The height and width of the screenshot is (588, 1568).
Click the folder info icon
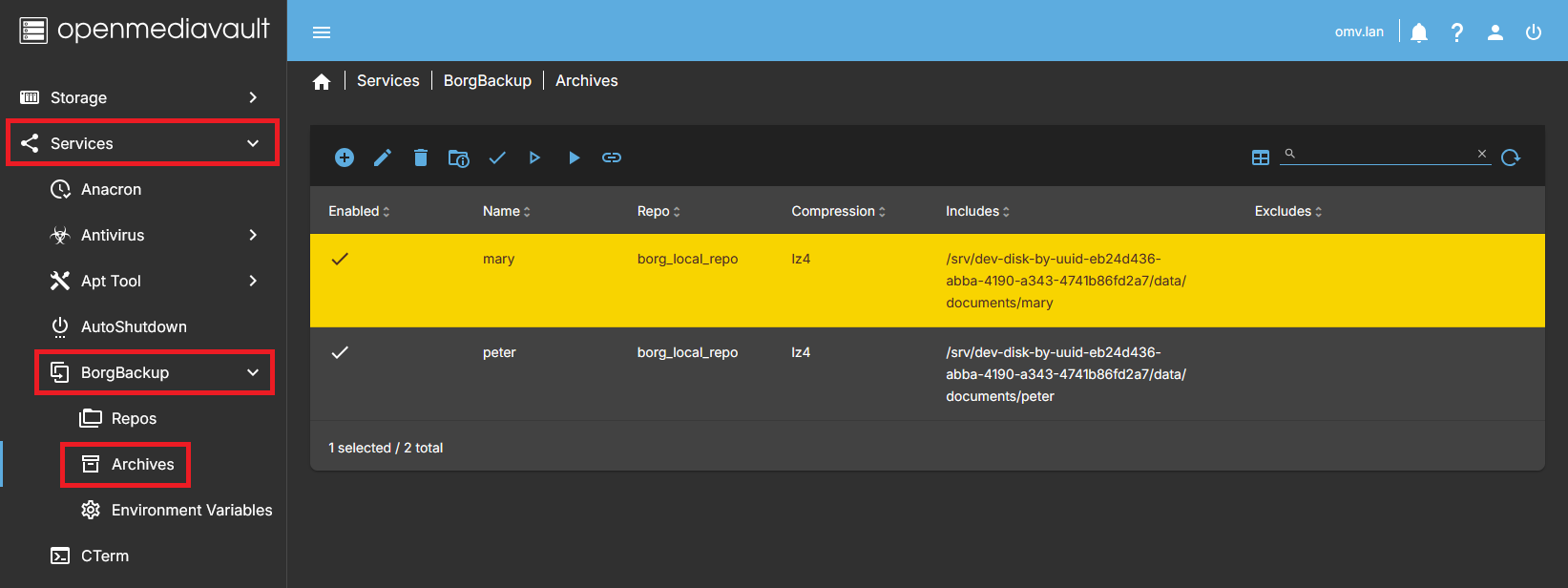[458, 157]
